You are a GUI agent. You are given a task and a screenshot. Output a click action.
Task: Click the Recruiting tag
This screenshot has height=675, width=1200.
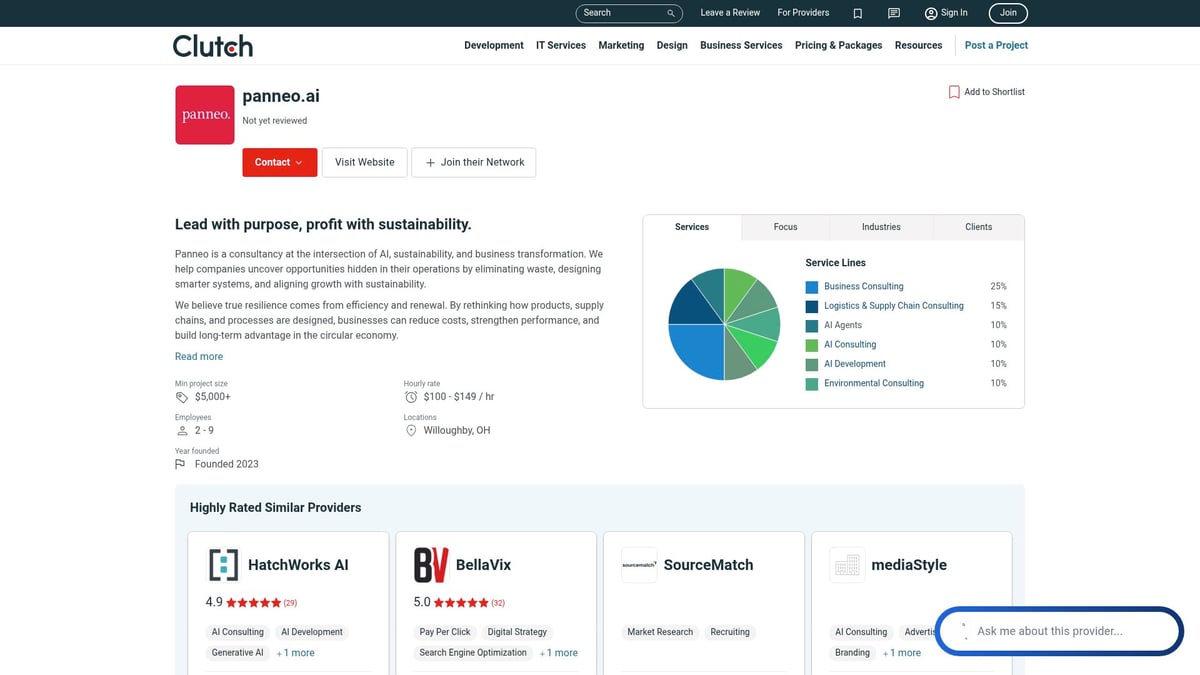click(730, 632)
